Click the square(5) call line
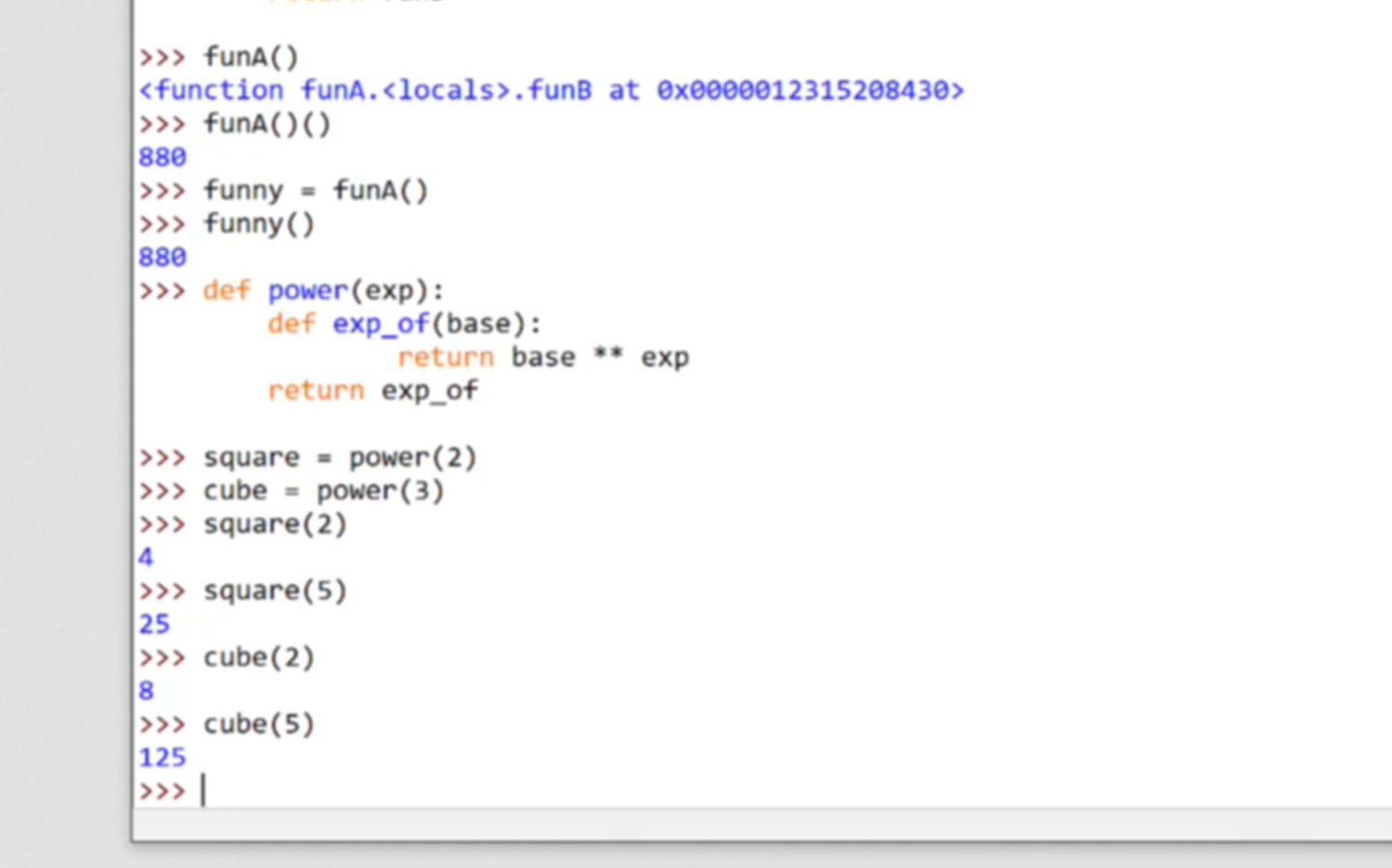Viewport: 1392px width, 868px height. 275,591
